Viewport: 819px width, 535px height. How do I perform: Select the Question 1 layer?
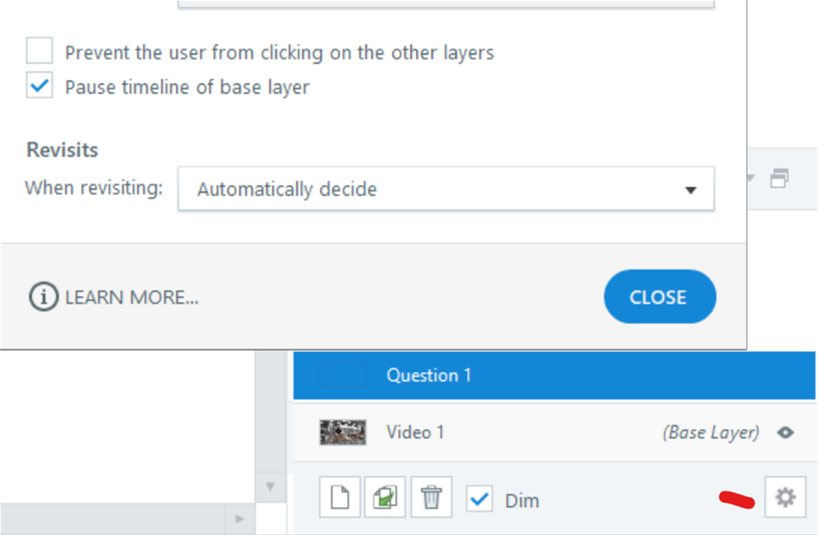pos(554,376)
